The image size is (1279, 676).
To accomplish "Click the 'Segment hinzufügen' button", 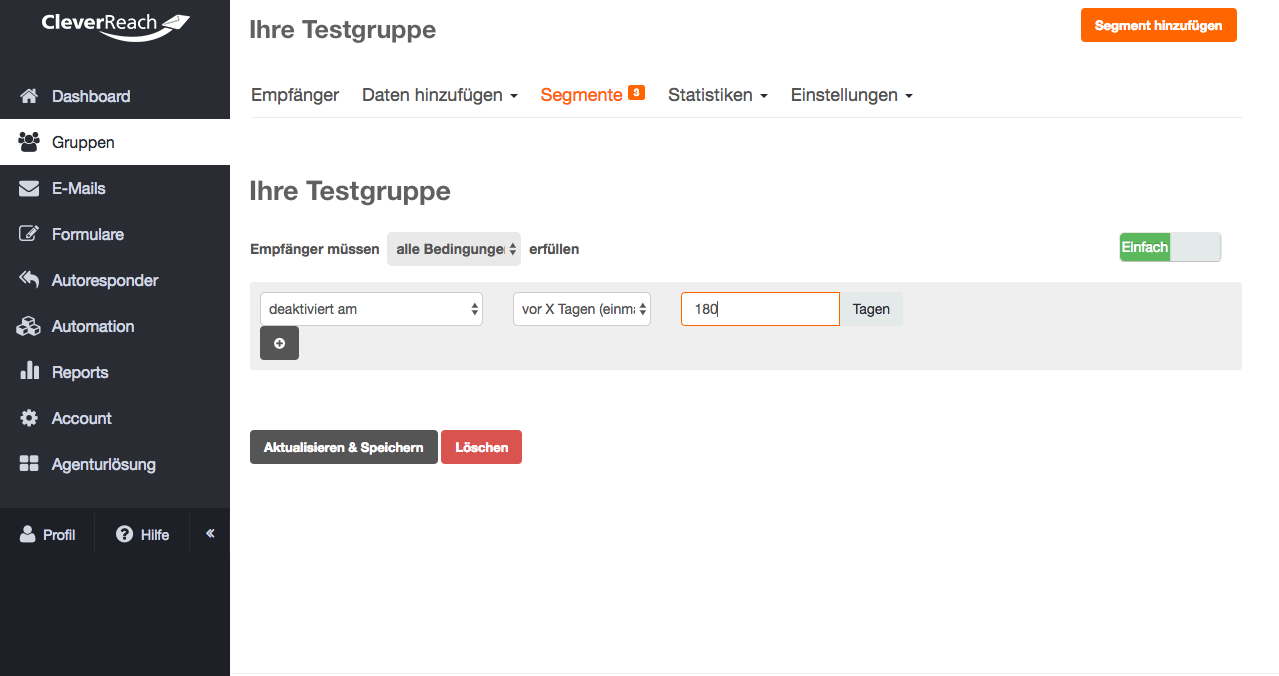I will pos(1158,25).
